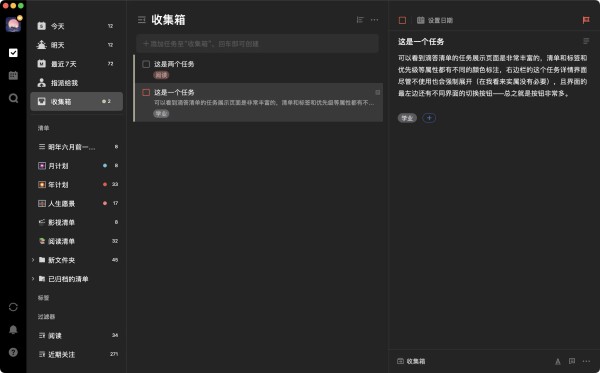The height and width of the screenshot is (373, 600).
Task: Click the 设置日期 button
Action: pyautogui.click(x=435, y=20)
